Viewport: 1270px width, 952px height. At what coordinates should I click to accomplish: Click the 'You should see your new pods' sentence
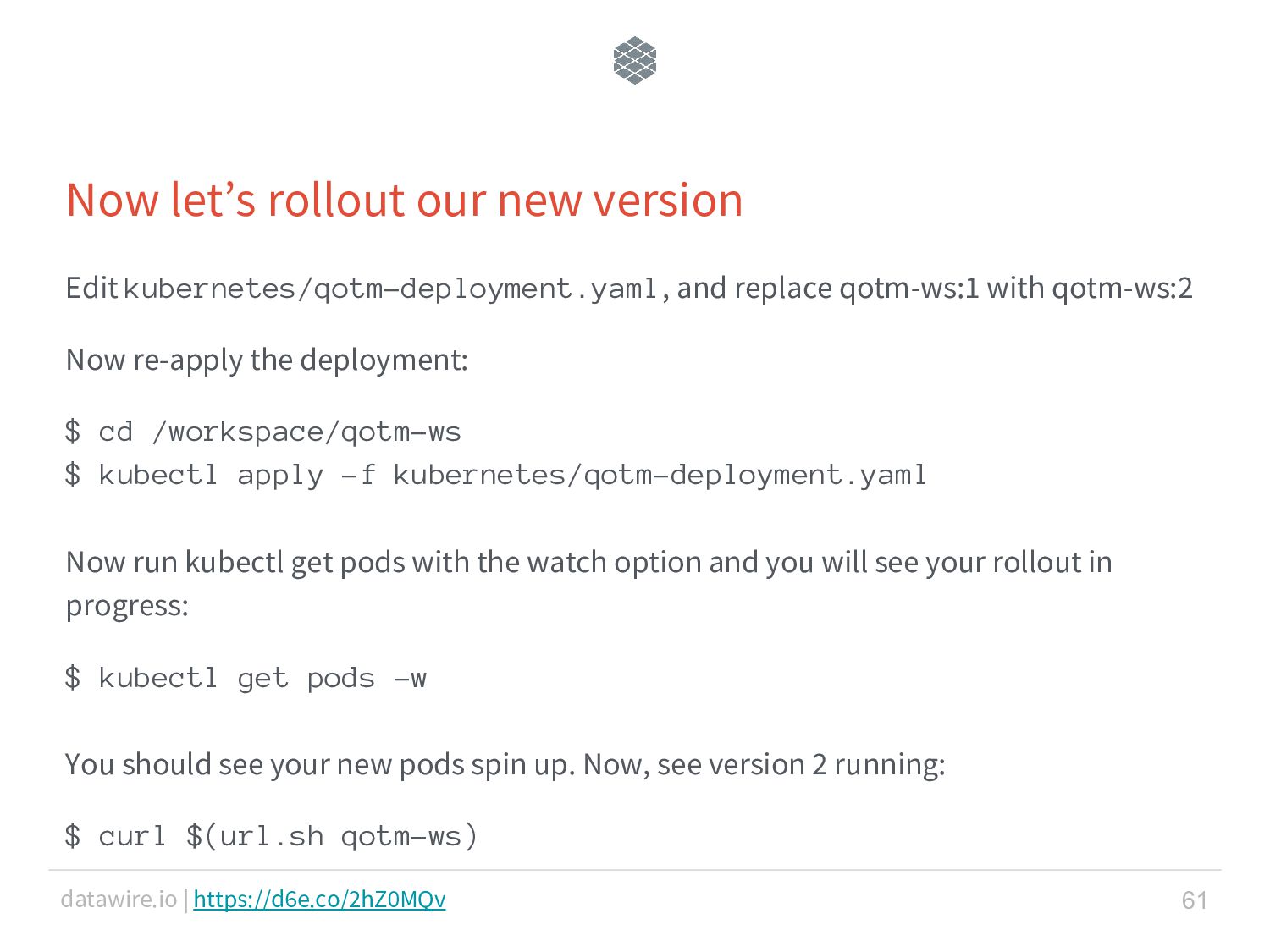point(505,765)
